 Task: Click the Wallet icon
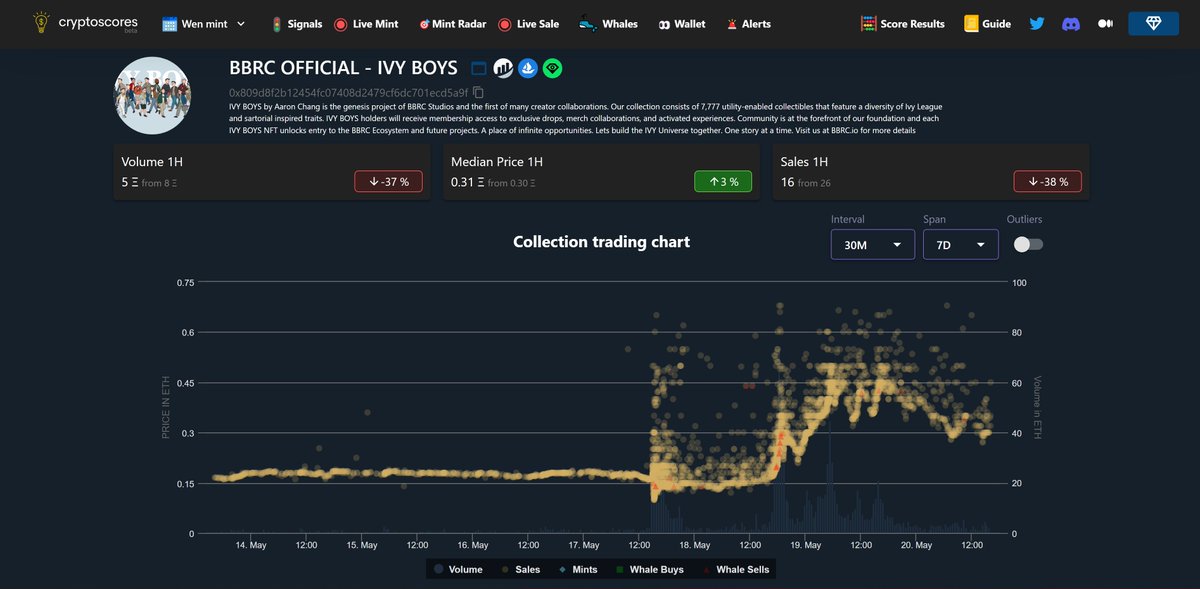pos(664,24)
